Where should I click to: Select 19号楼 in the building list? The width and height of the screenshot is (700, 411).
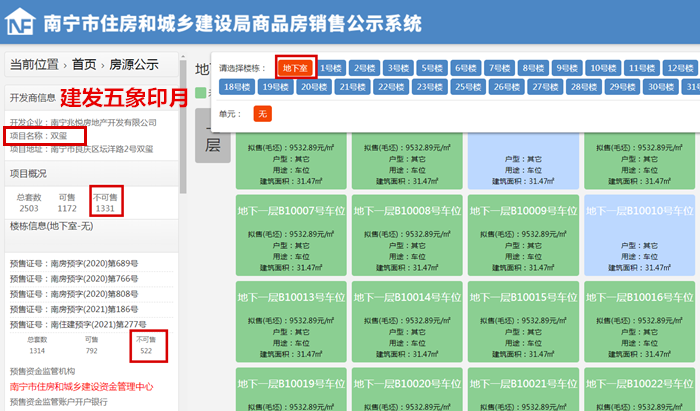click(275, 87)
